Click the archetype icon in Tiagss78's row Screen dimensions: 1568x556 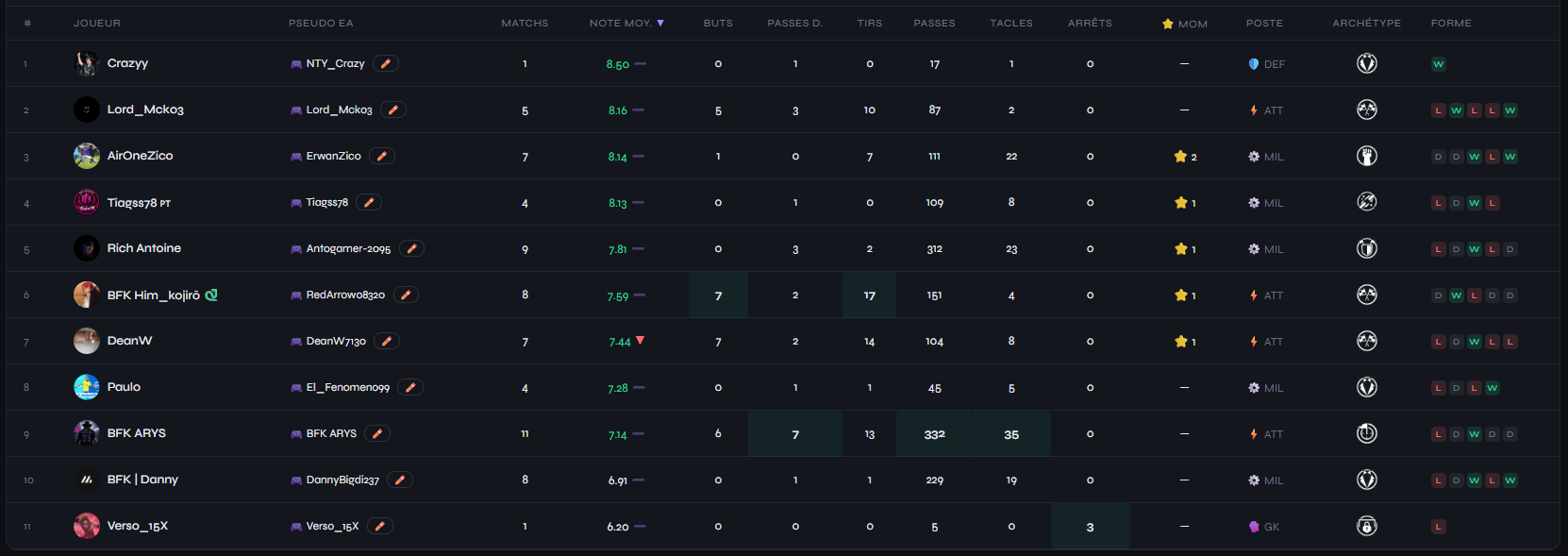[x=1367, y=202]
